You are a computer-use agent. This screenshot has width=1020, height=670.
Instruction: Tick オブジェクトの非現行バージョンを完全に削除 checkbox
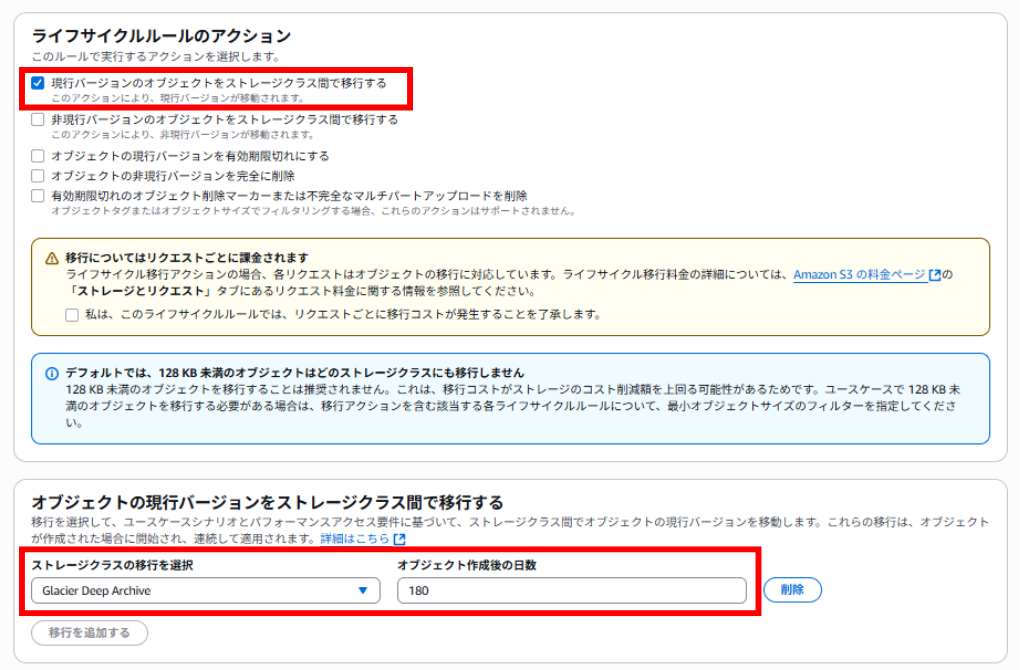[x=38, y=176]
